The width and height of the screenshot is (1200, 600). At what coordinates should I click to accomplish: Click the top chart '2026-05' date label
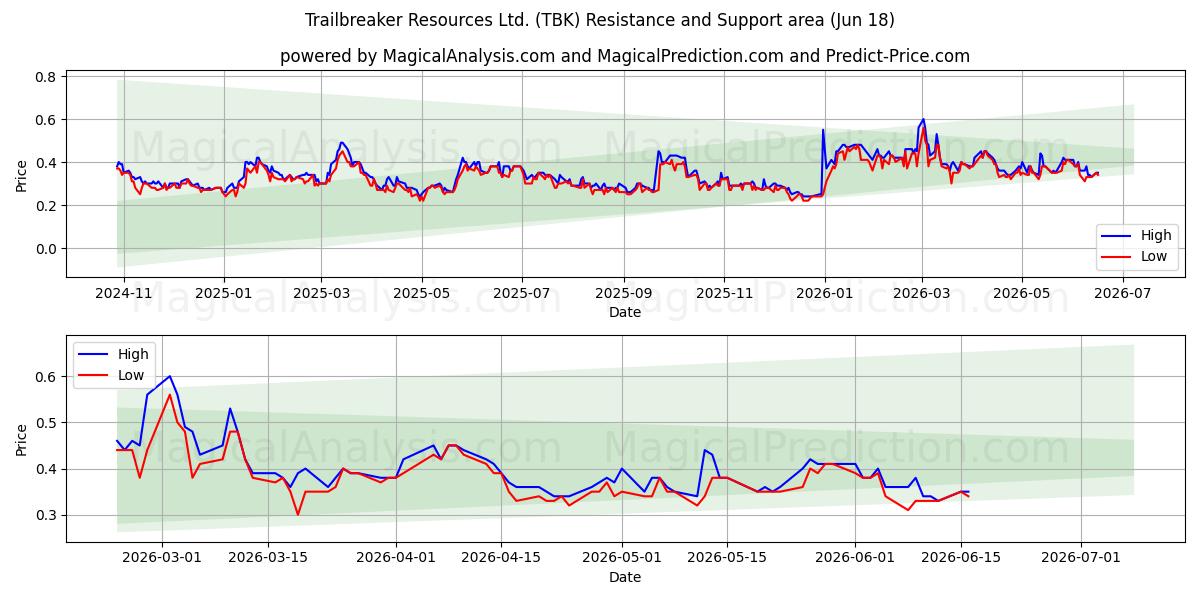[x=1022, y=294]
